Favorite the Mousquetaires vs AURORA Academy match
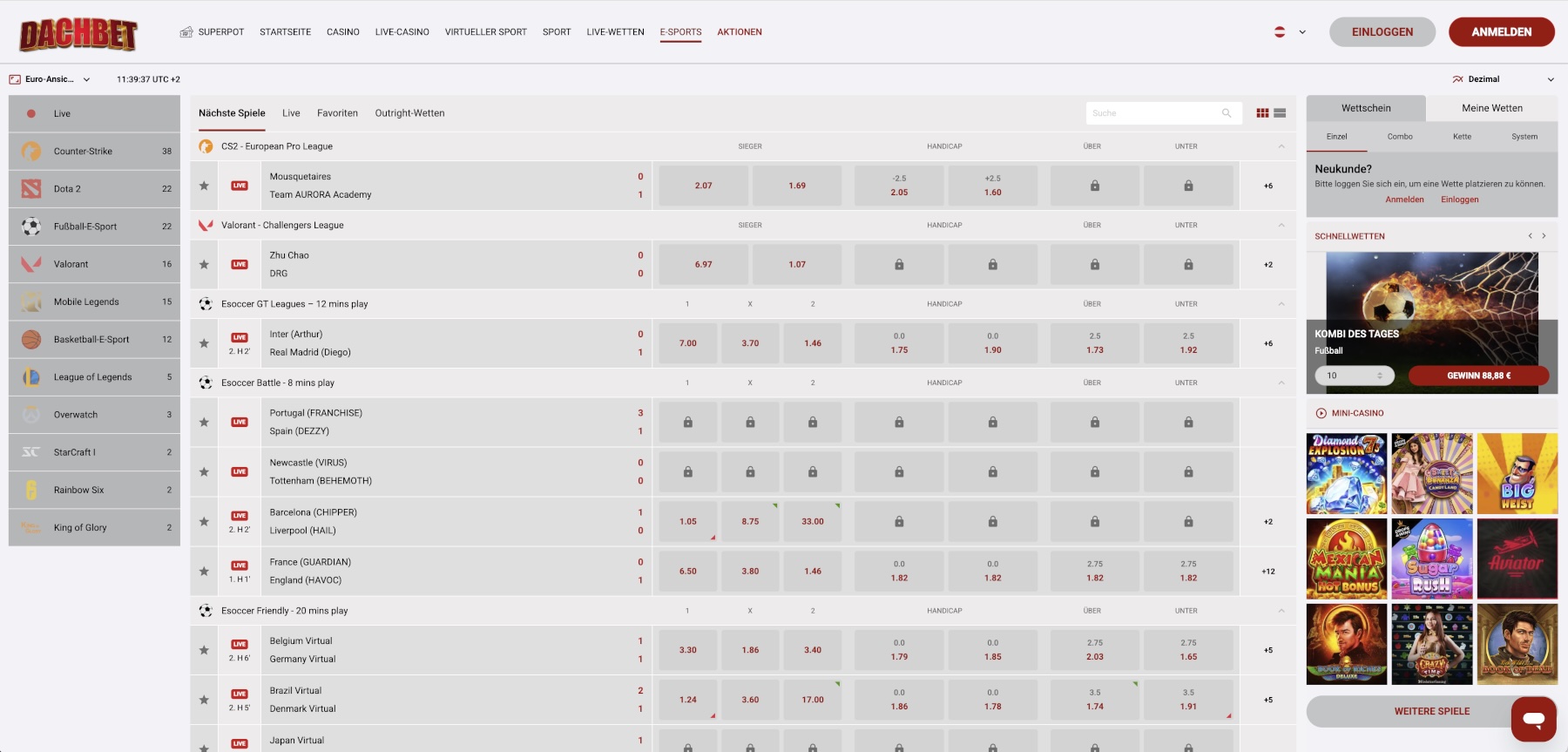1568x752 pixels. 204,186
